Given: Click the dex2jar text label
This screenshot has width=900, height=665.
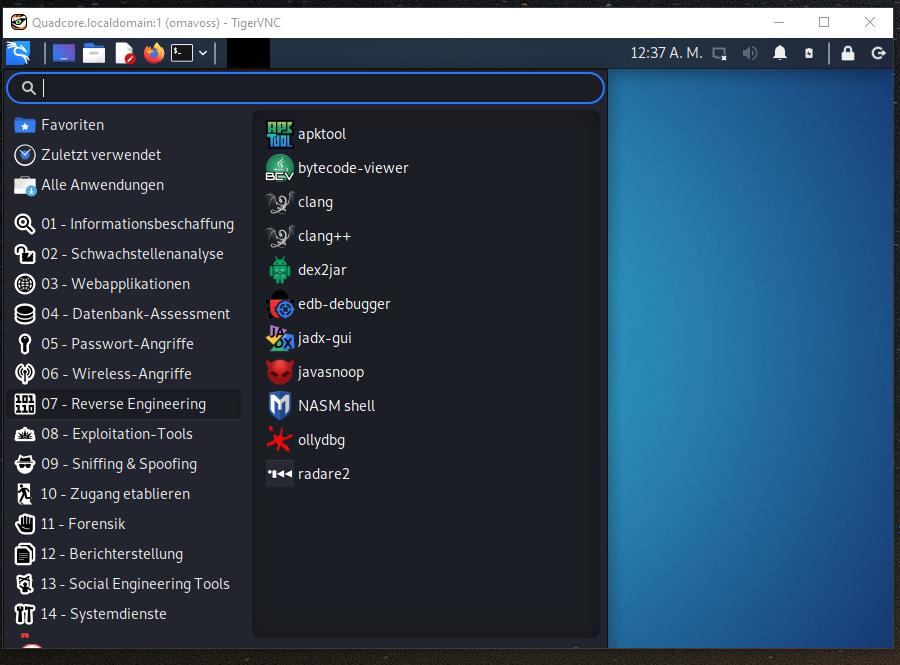Looking at the screenshot, I should pos(322,270).
